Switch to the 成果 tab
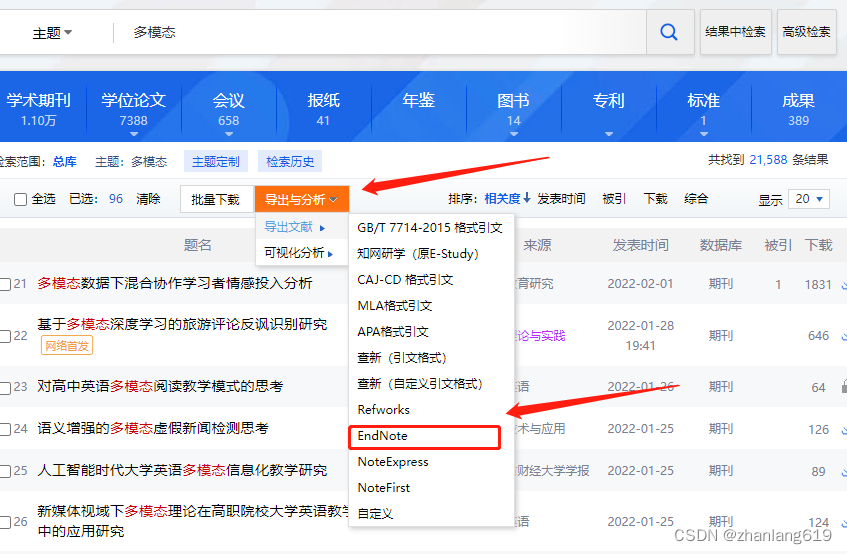Screen dimensions: 847x554 (798, 108)
